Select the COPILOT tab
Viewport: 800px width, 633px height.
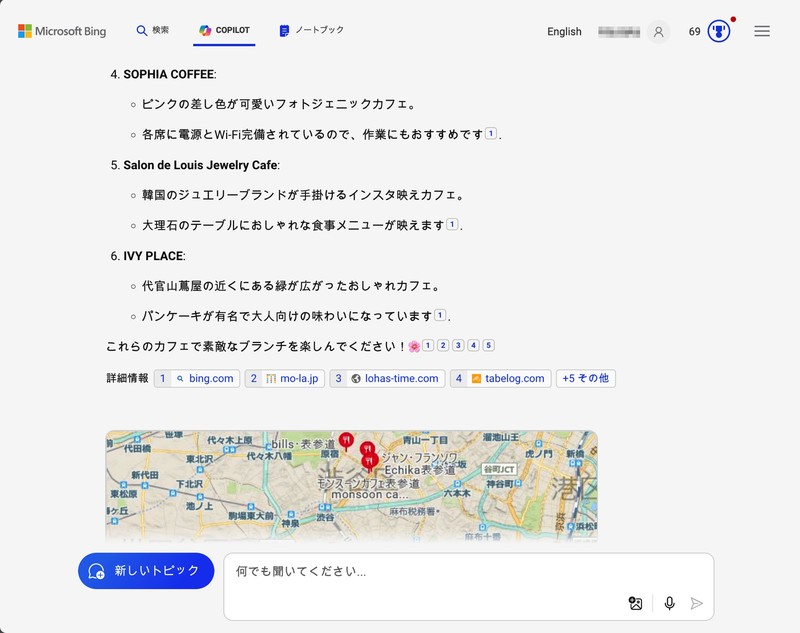point(224,30)
